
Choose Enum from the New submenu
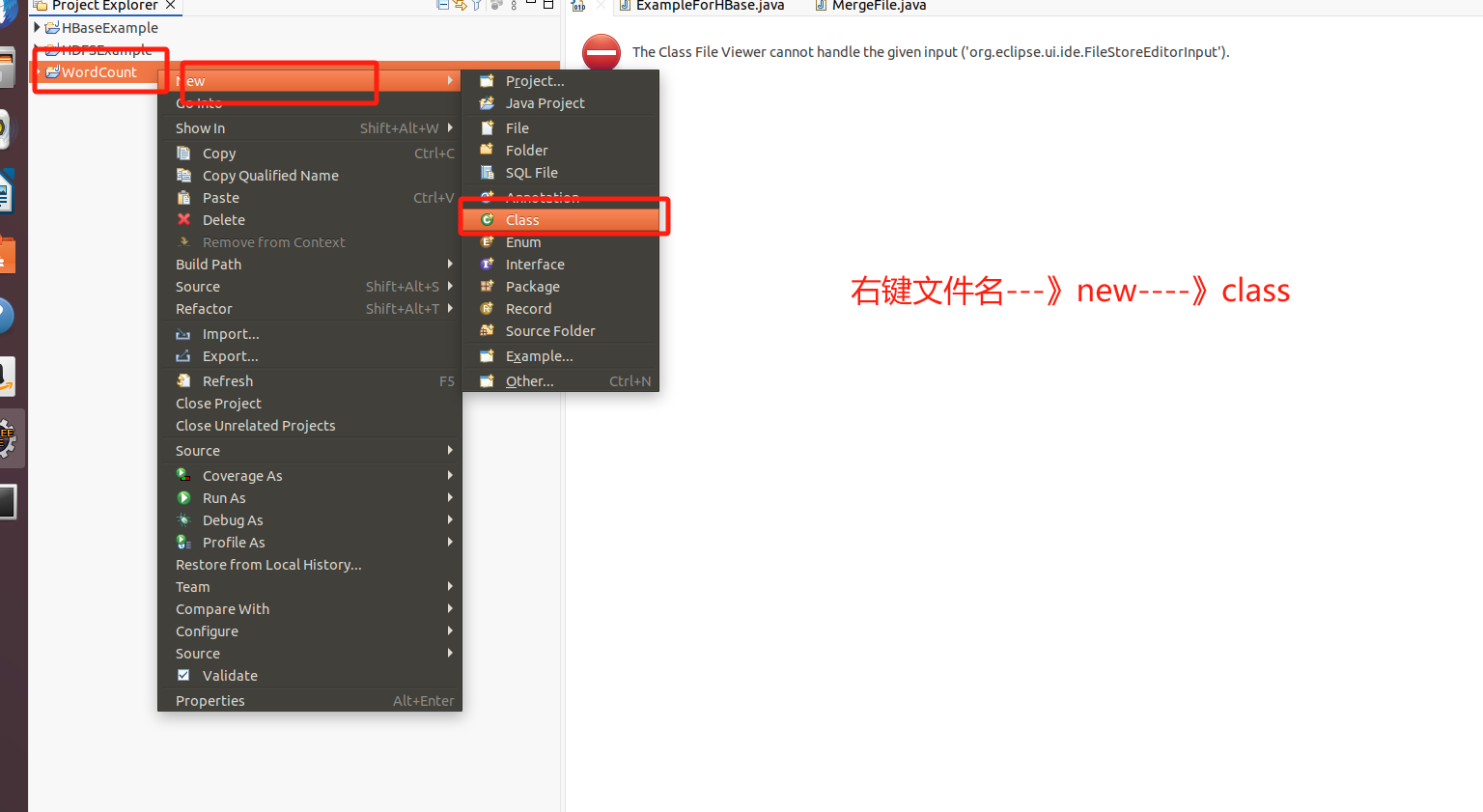tap(561, 242)
